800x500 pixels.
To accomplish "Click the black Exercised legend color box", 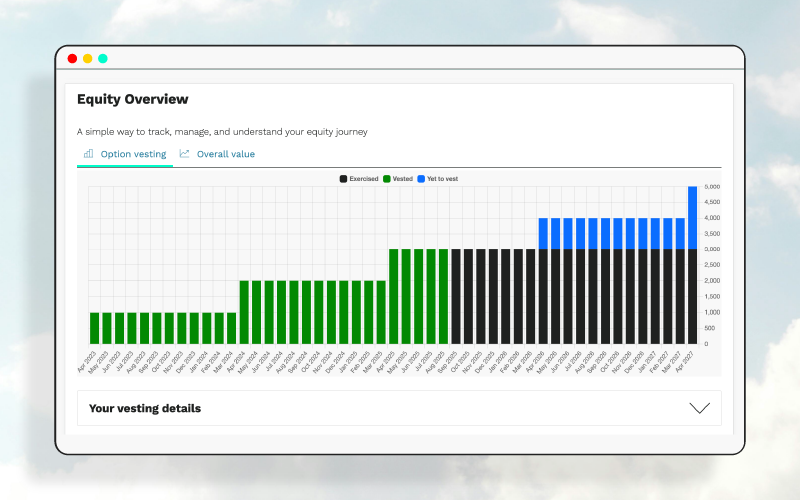I will click(x=343, y=179).
